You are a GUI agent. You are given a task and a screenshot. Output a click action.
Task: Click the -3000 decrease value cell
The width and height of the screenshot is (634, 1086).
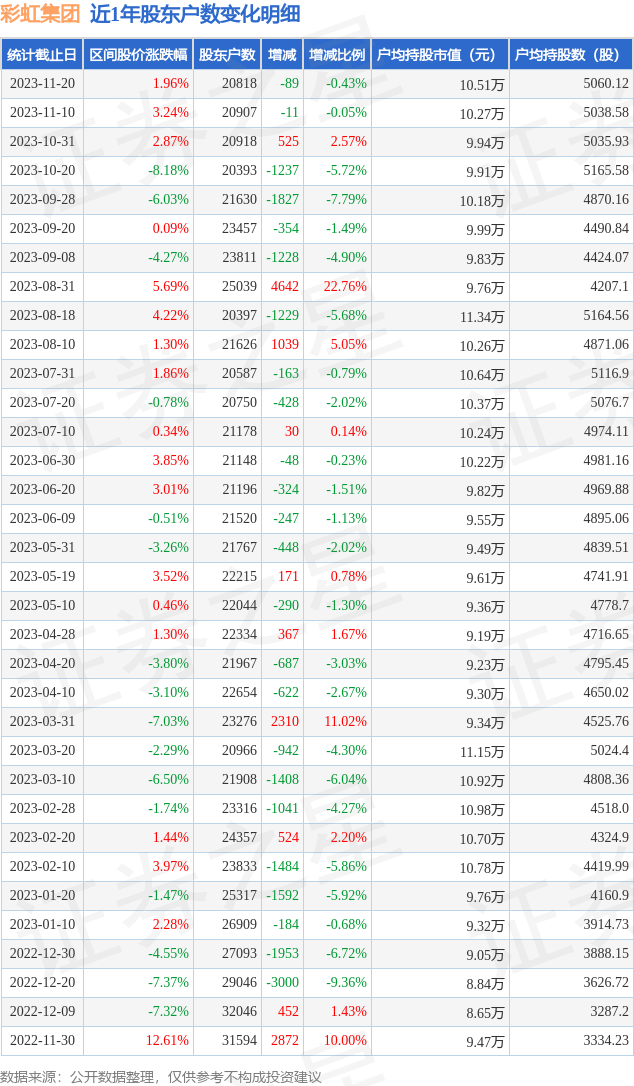click(282, 983)
